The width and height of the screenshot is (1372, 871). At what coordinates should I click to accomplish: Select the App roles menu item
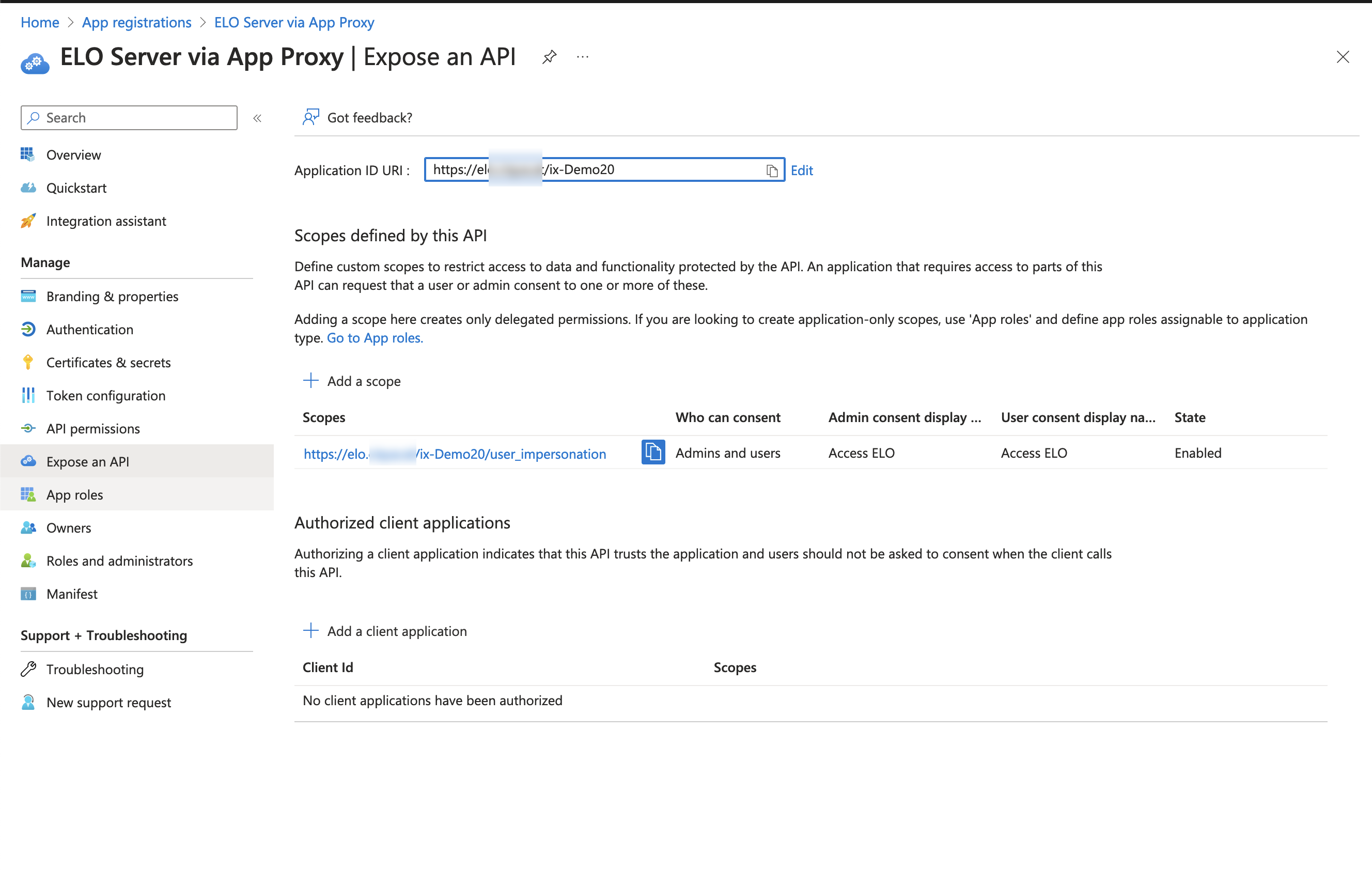(74, 494)
